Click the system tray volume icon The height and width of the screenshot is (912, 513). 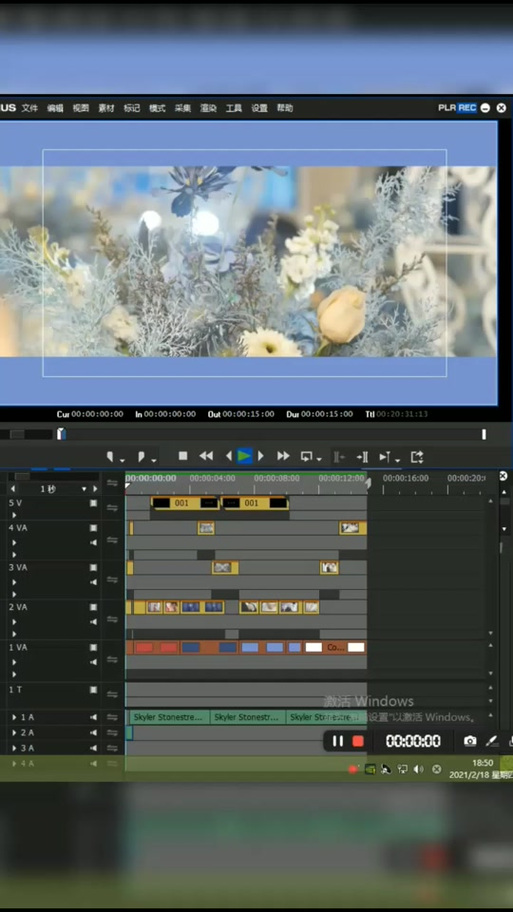(x=419, y=770)
